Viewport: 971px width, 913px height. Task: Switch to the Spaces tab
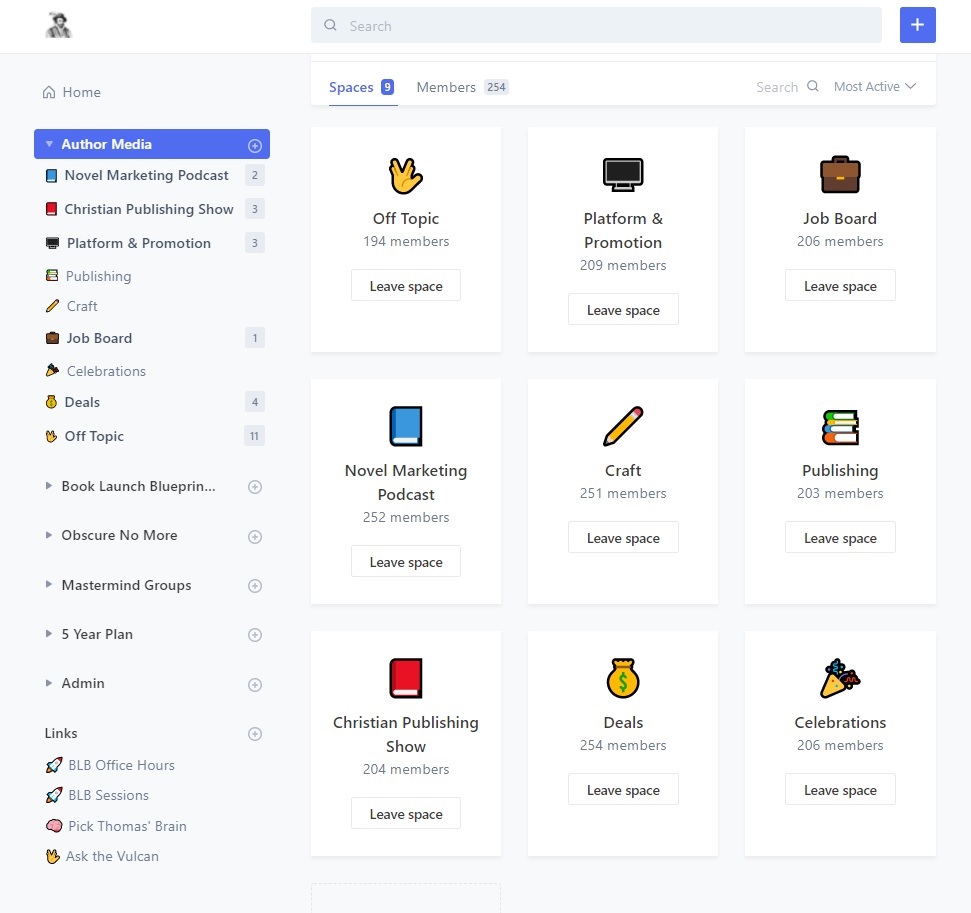point(362,87)
